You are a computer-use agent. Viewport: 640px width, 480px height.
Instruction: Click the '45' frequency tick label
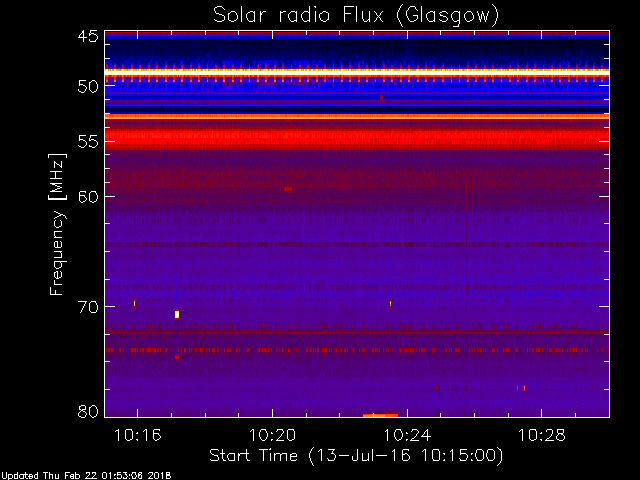point(88,36)
